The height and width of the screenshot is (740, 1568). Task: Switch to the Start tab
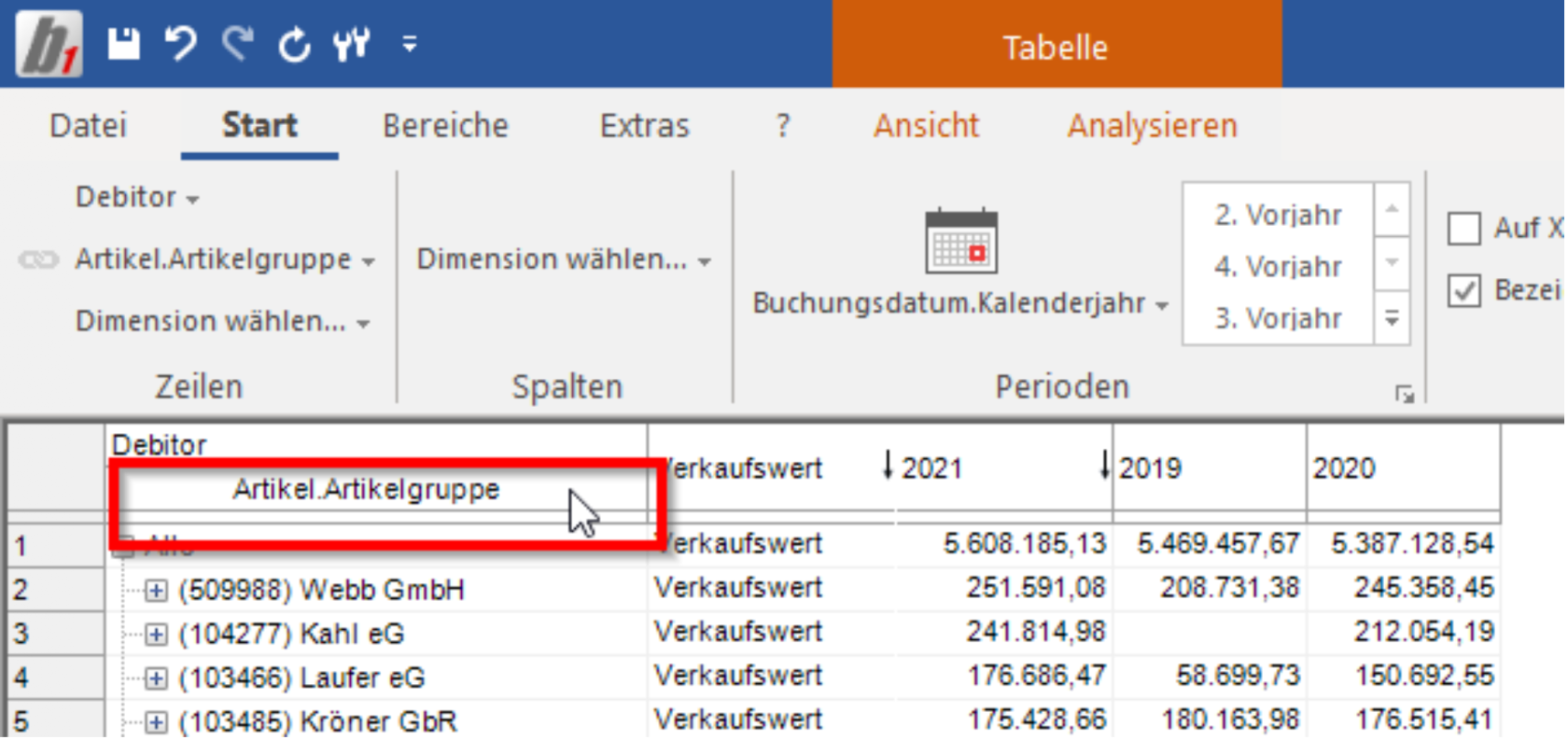(x=259, y=125)
